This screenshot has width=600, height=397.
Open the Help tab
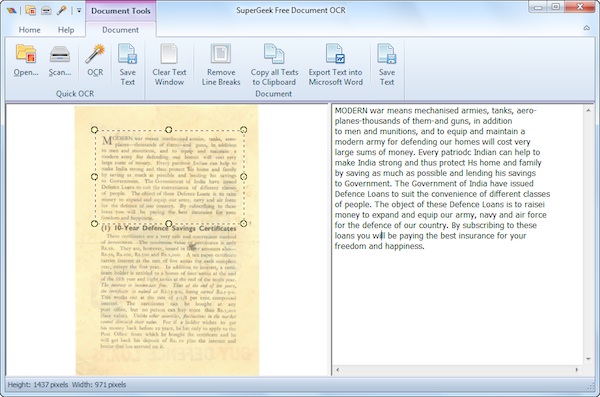pyautogui.click(x=66, y=30)
